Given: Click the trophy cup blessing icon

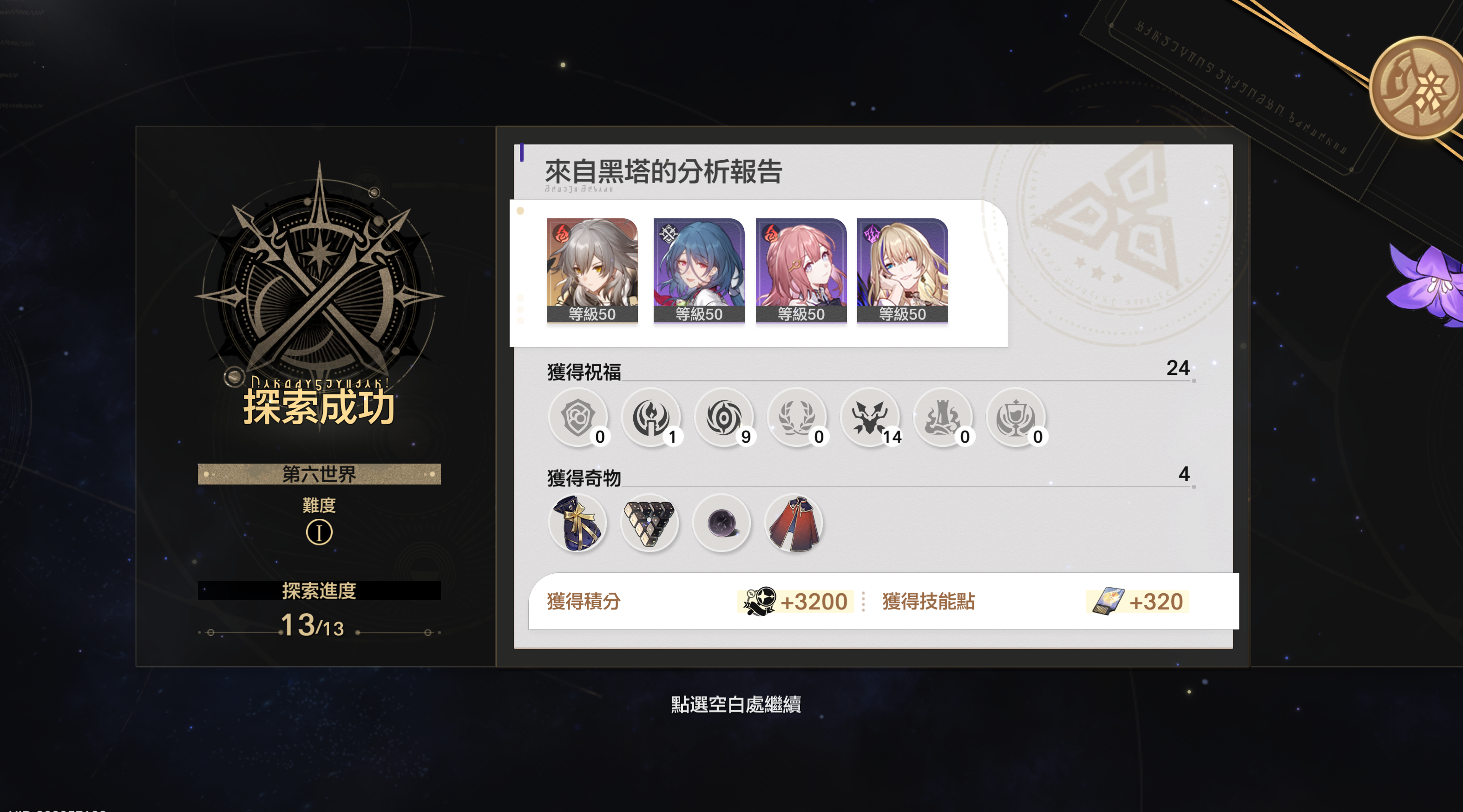Looking at the screenshot, I should pos(1016,417).
